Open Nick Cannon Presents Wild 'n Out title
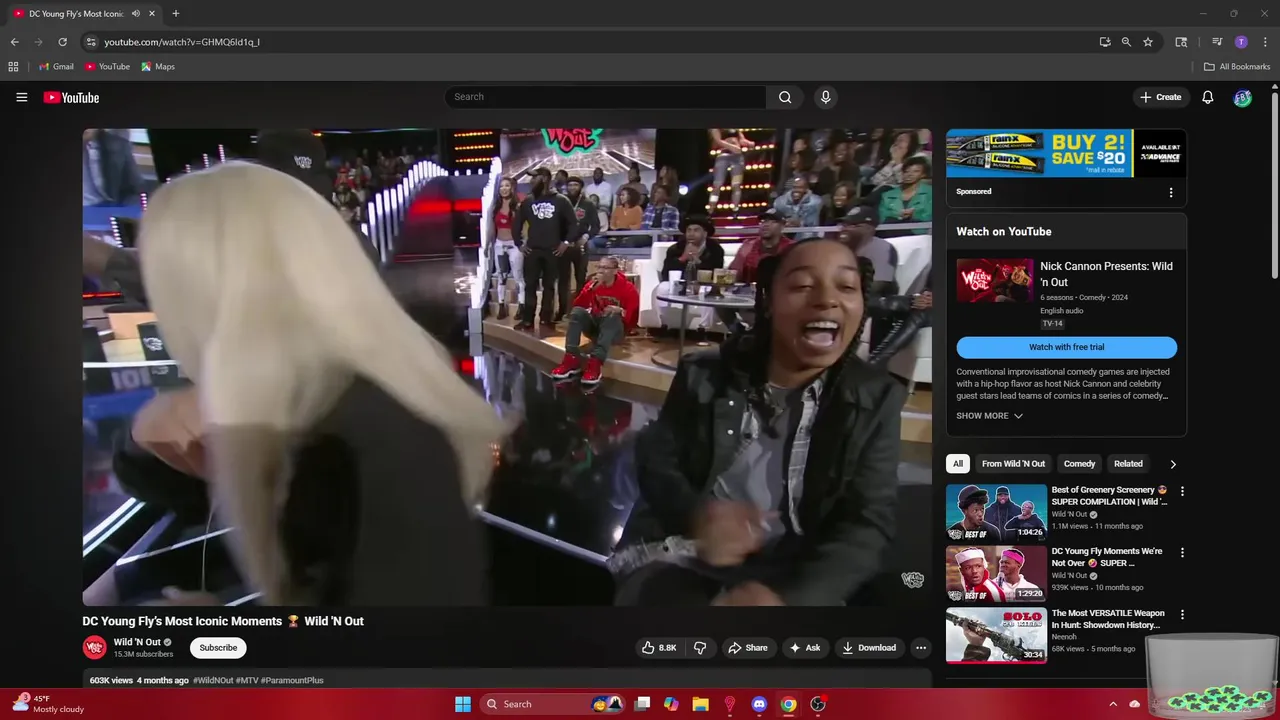 (1106, 274)
